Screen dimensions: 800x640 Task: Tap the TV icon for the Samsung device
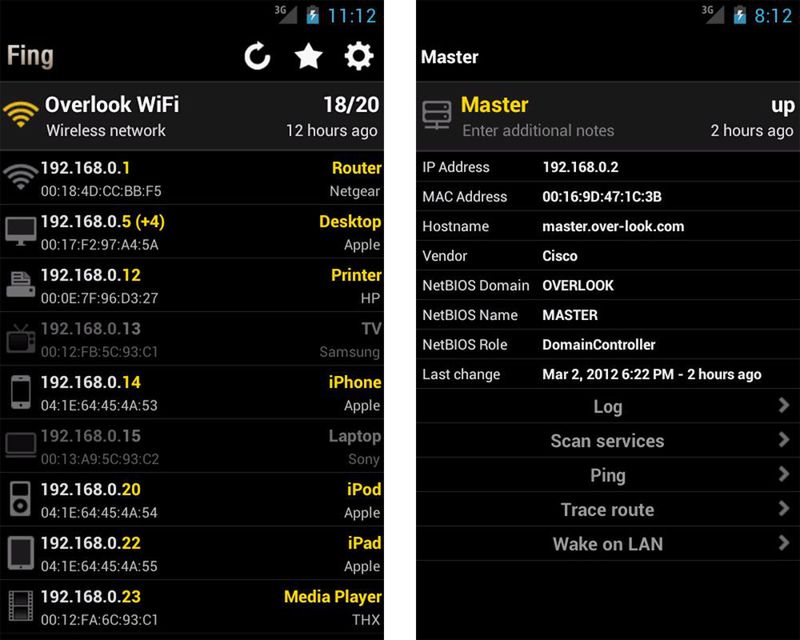point(20,337)
